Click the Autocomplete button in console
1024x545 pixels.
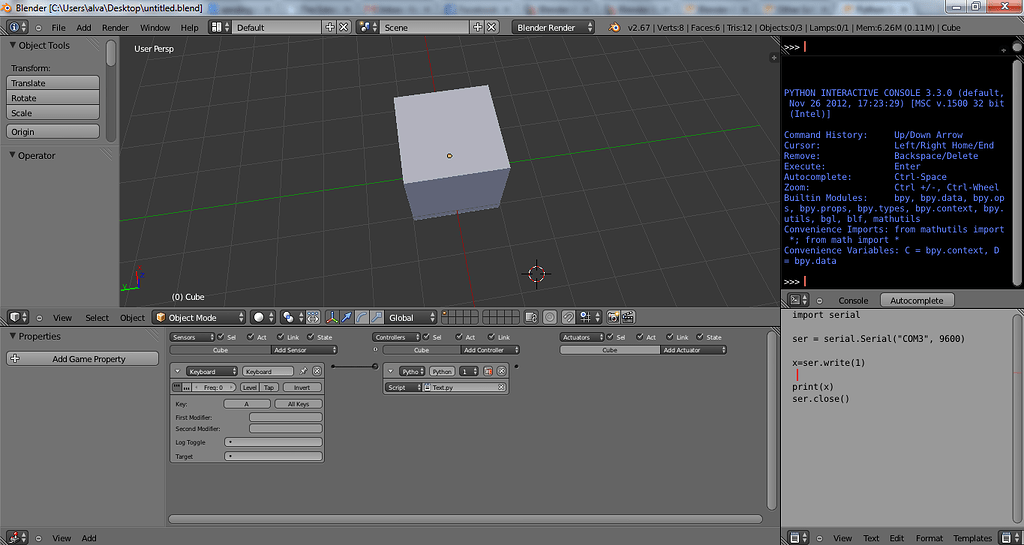(x=917, y=300)
